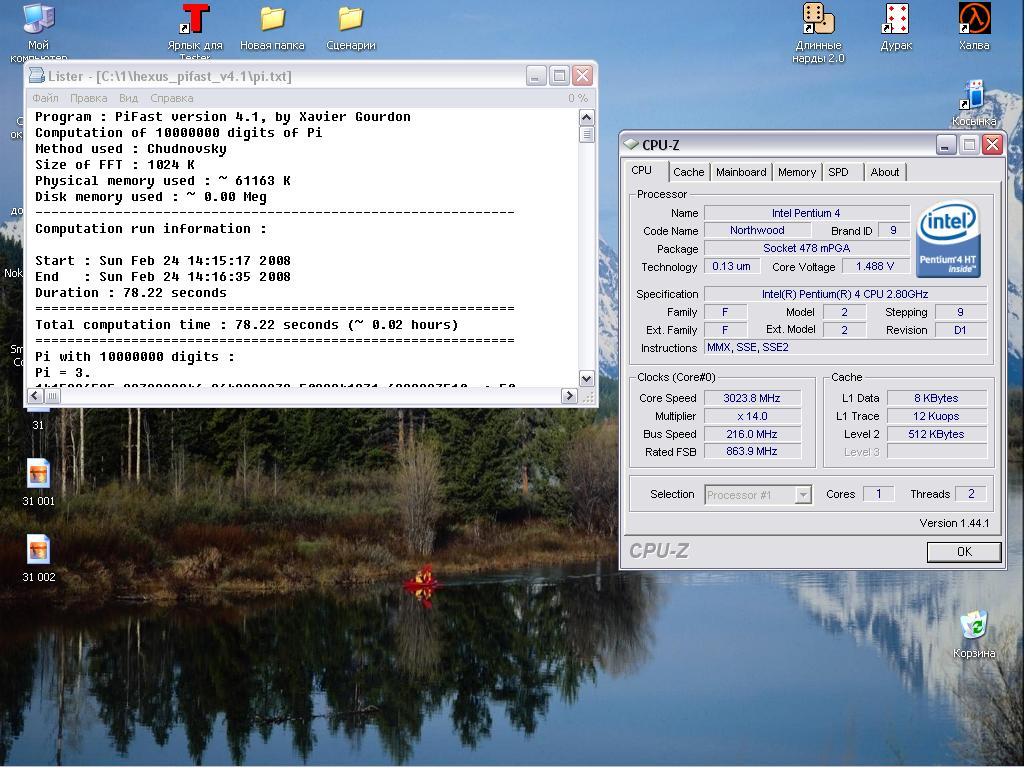1025x768 pixels.
Task: Click the Lister title bar document icon
Action: [37, 76]
